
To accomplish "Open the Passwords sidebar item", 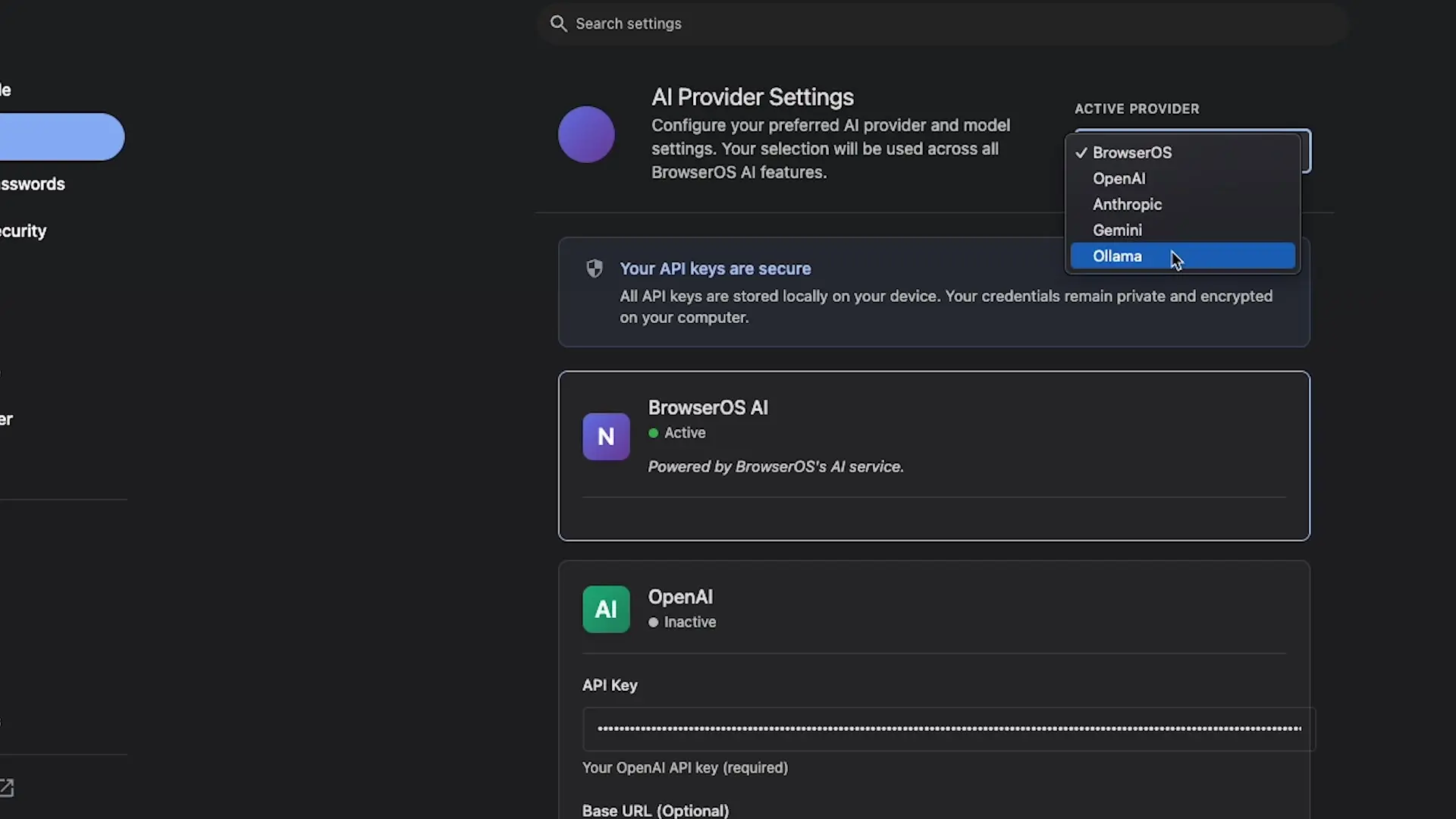I will coord(33,184).
